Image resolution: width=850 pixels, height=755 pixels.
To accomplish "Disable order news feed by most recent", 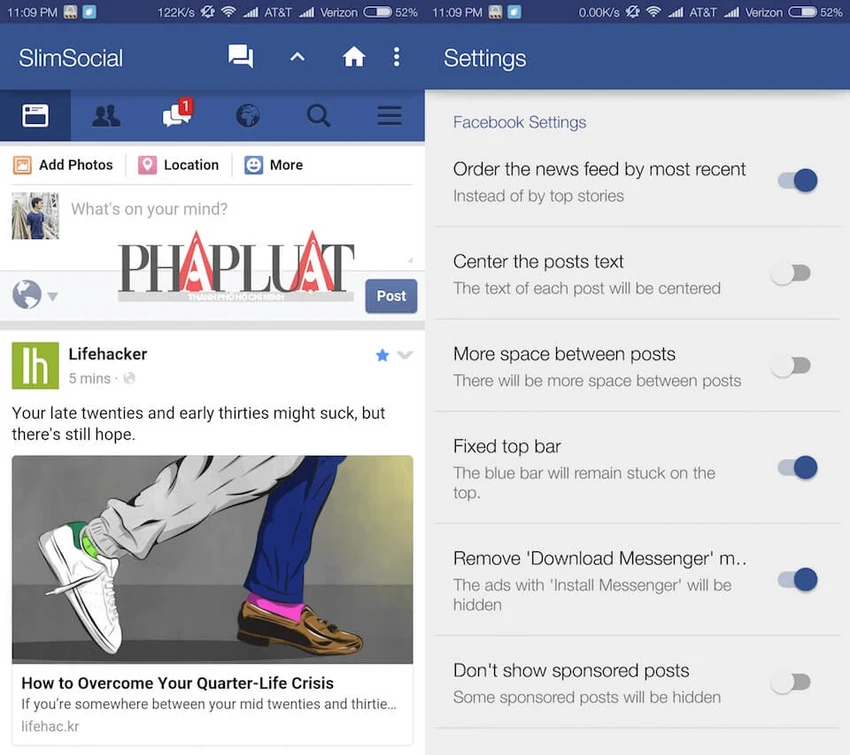I will (x=797, y=180).
